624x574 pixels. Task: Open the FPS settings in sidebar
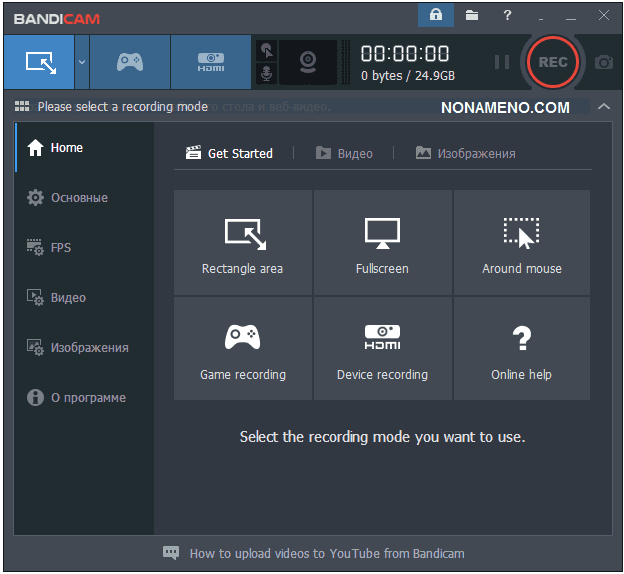pyautogui.click(x=61, y=248)
